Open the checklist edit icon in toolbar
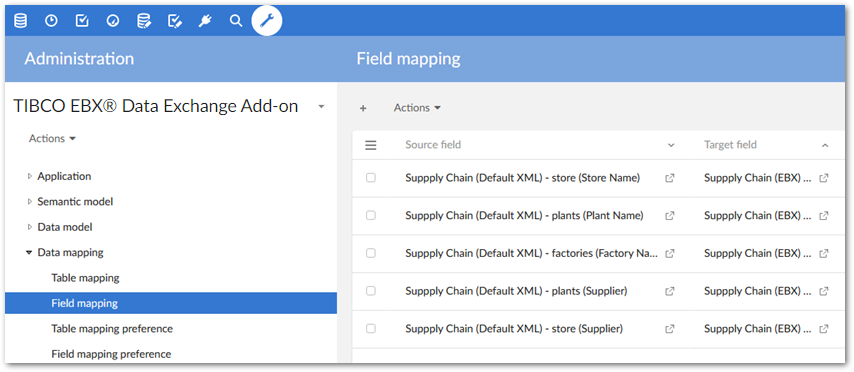Screen dimensions: 854x372 click(174, 21)
